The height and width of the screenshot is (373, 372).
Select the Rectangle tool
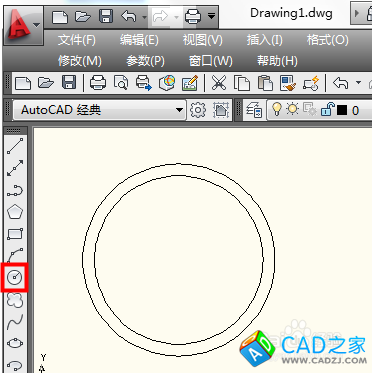coord(15,234)
